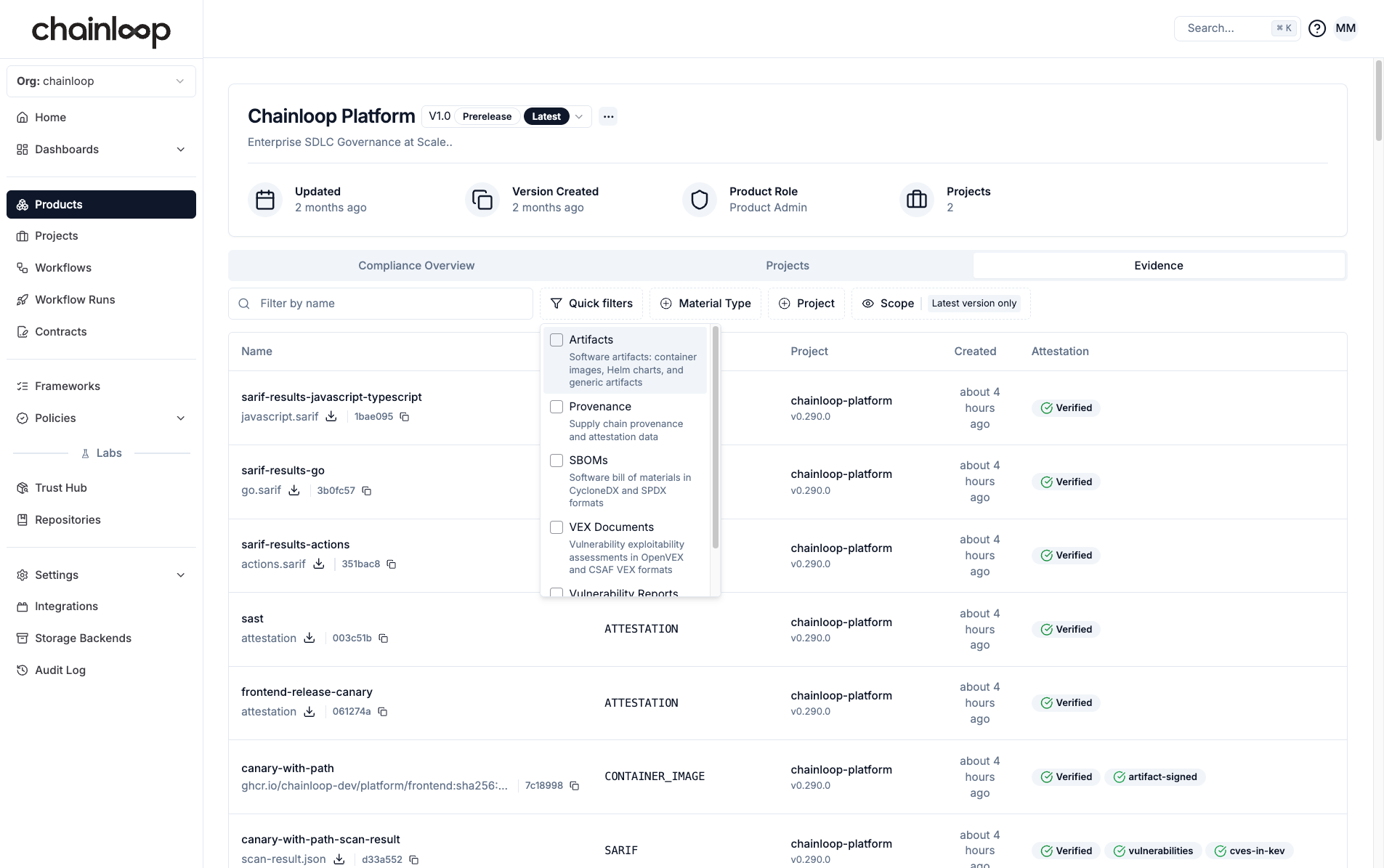Open the Project filter
Viewport: 1384px width, 868px height.
pyautogui.click(x=806, y=304)
